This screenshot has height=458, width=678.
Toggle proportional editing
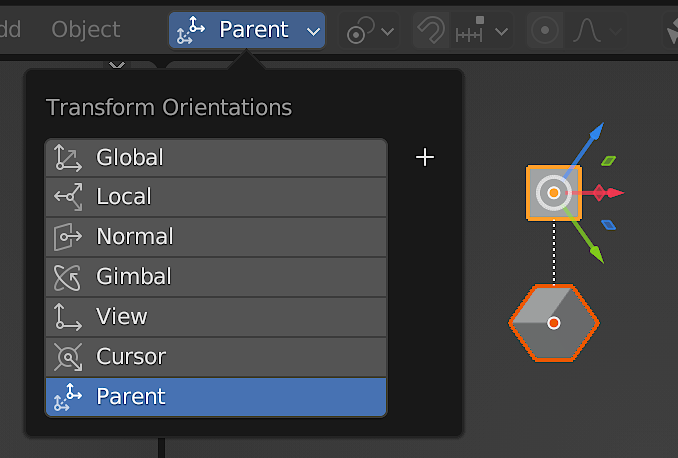click(x=545, y=30)
